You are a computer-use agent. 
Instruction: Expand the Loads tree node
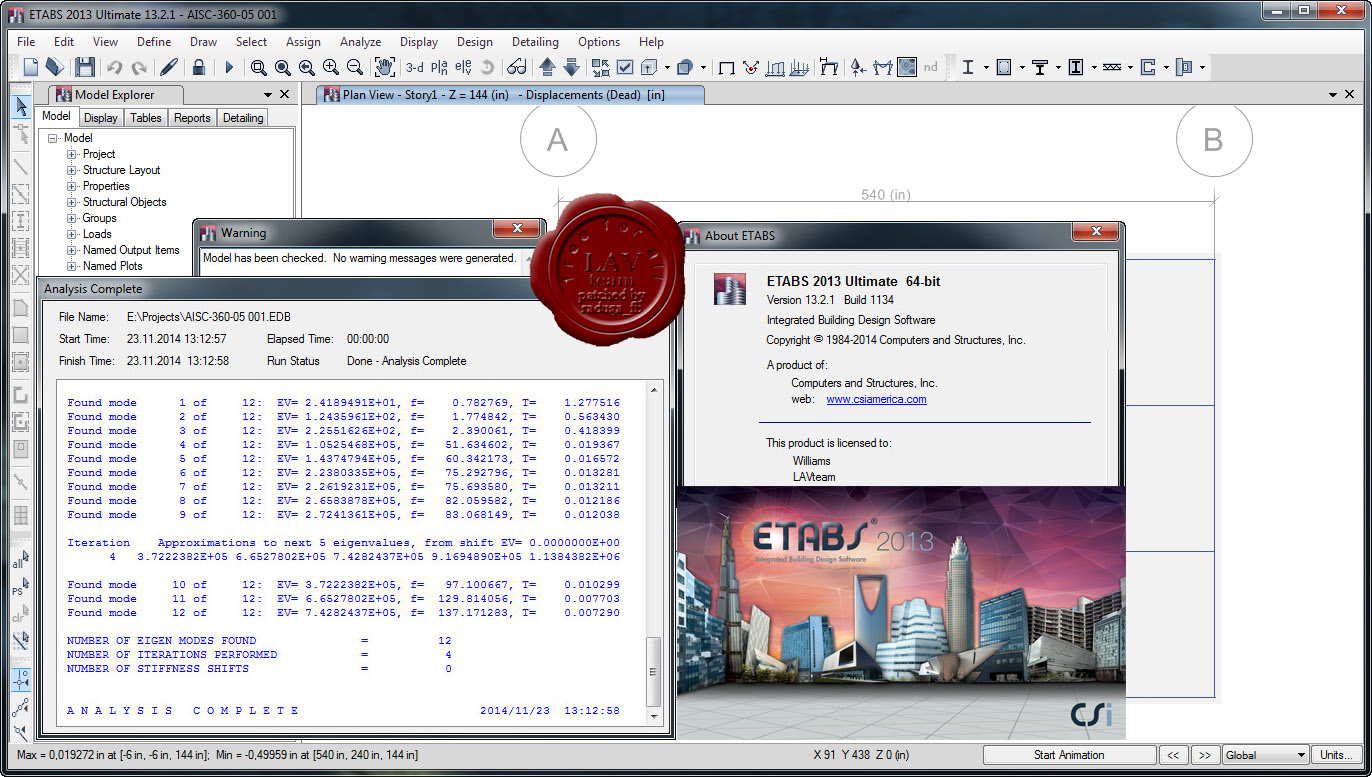72,234
